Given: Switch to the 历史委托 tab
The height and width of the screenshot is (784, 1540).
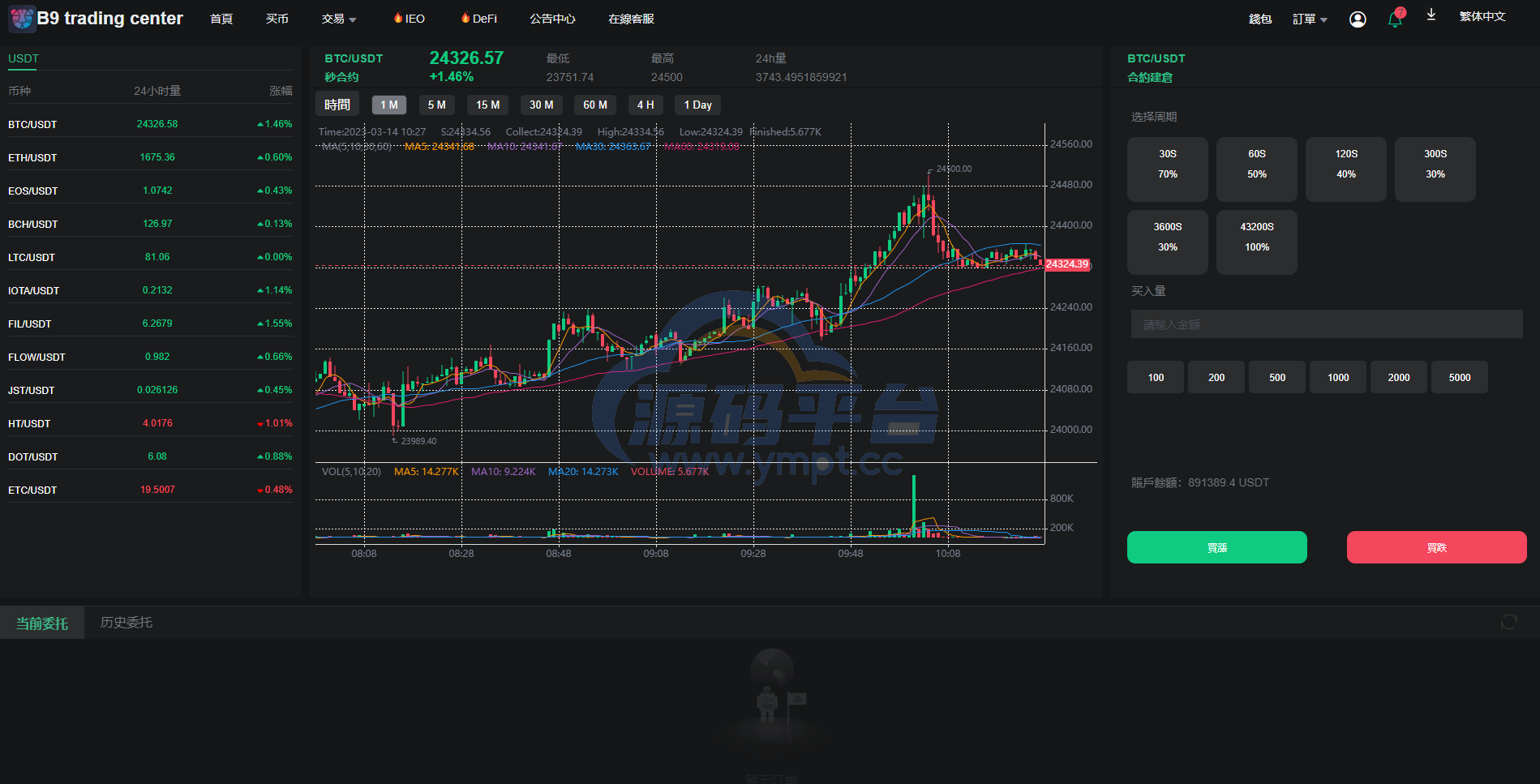Looking at the screenshot, I should point(127,623).
